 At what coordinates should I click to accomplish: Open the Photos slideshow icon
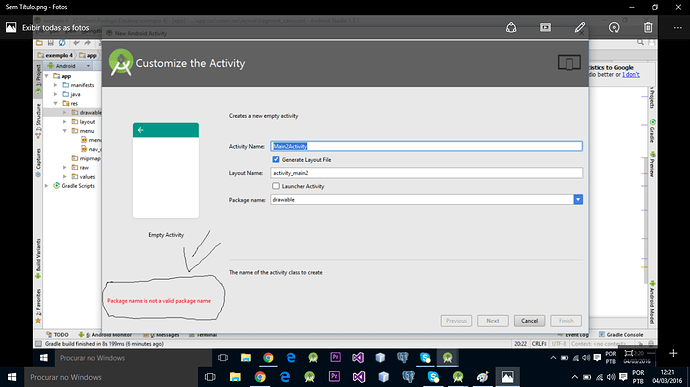(x=545, y=27)
